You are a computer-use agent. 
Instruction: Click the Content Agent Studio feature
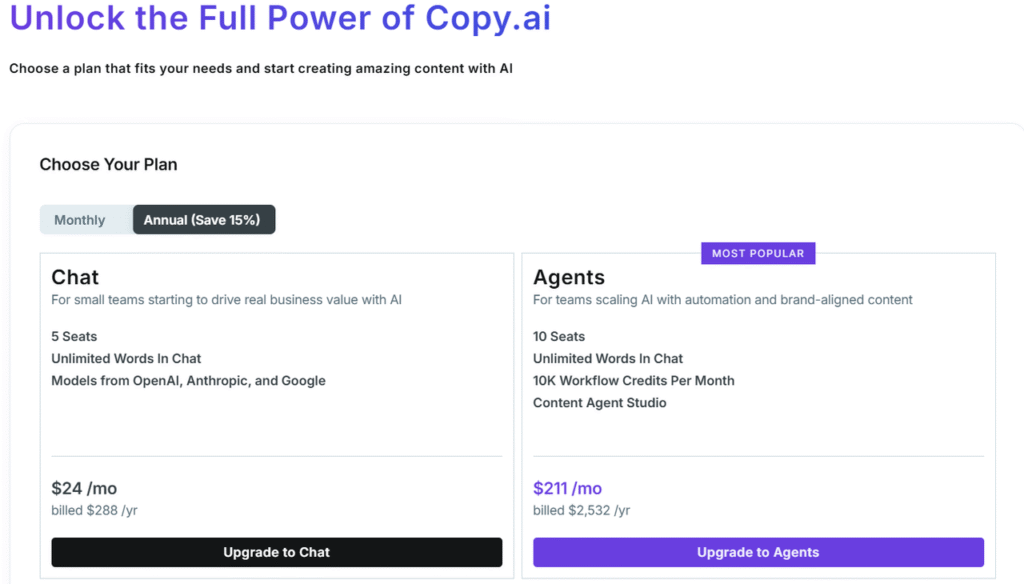pos(599,403)
